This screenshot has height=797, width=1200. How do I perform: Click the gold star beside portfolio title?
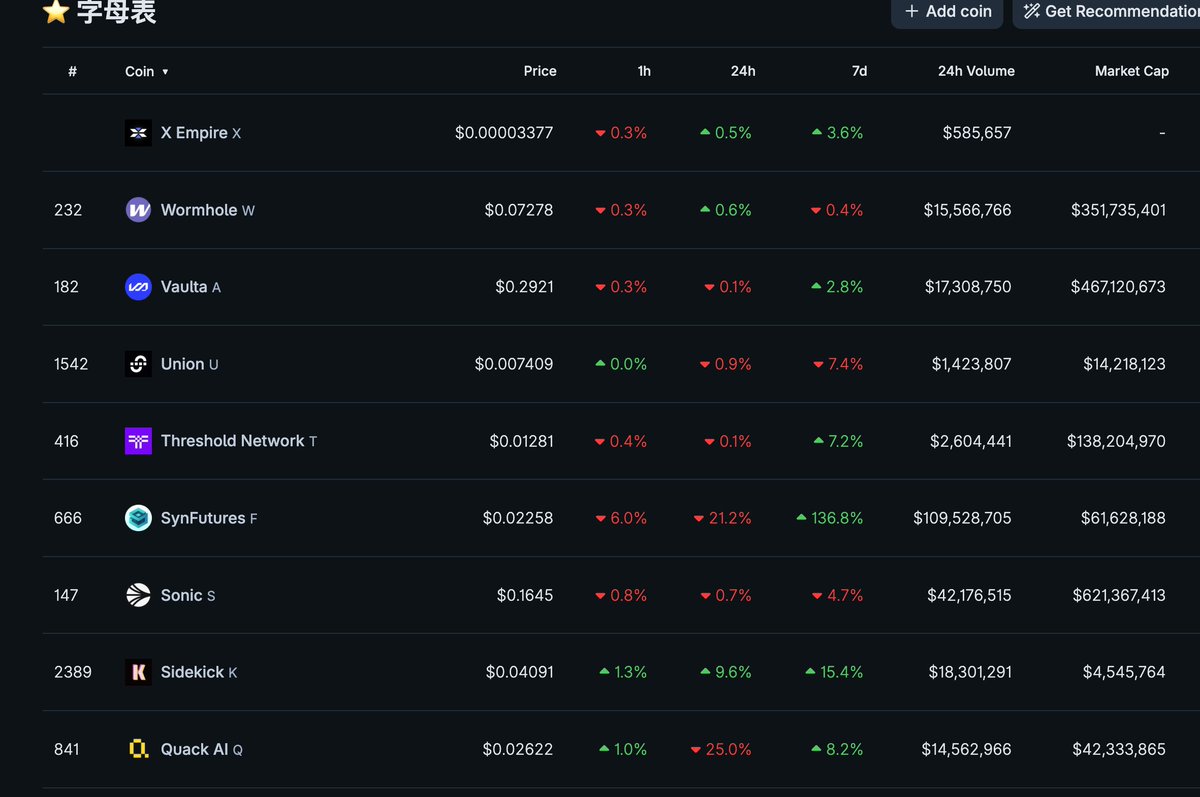pyautogui.click(x=56, y=12)
